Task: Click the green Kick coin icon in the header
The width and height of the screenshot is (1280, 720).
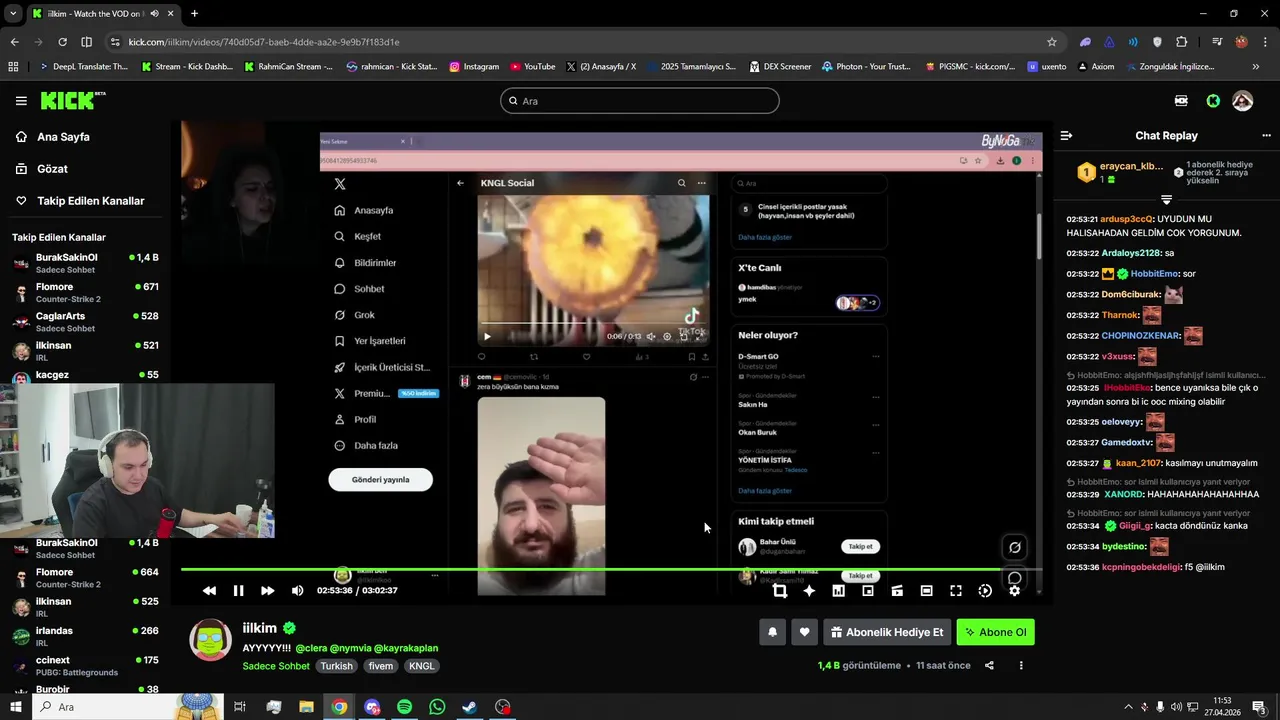Action: 1213,101
